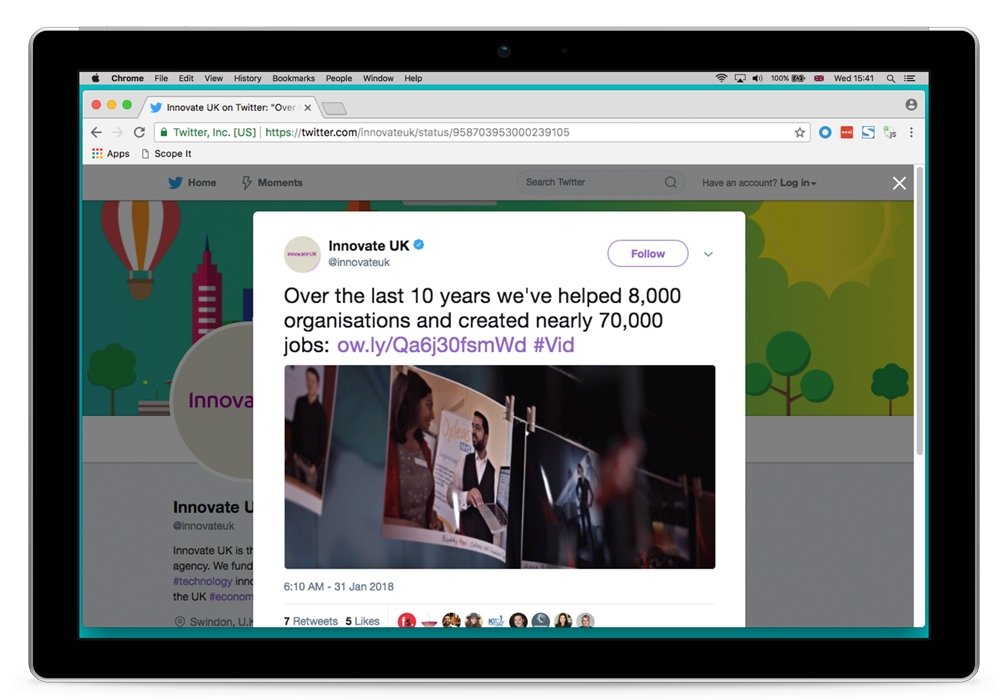Go back to the previous page
Image resolution: width=1000 pixels, height=700 pixels.
pos(96,133)
